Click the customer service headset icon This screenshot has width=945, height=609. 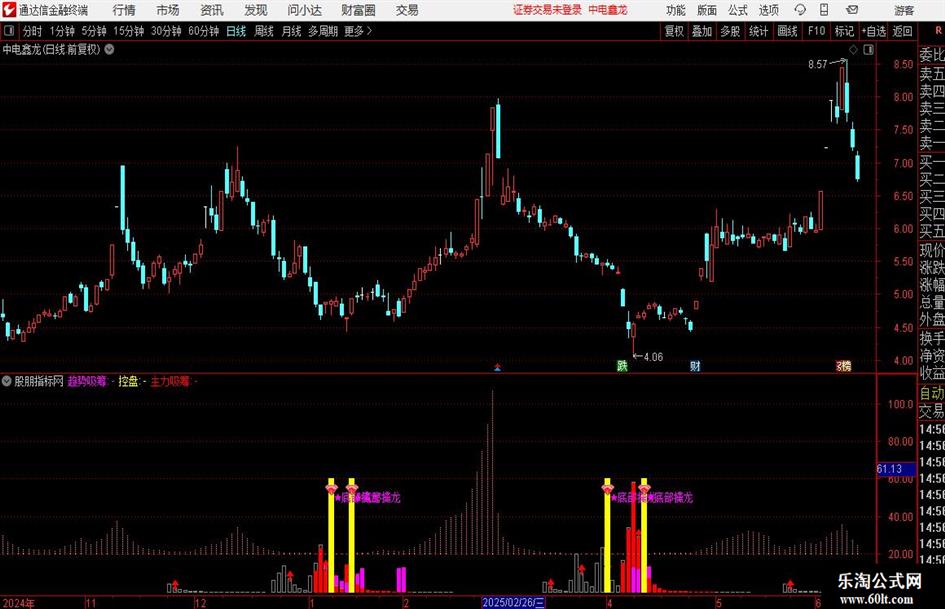800,10
